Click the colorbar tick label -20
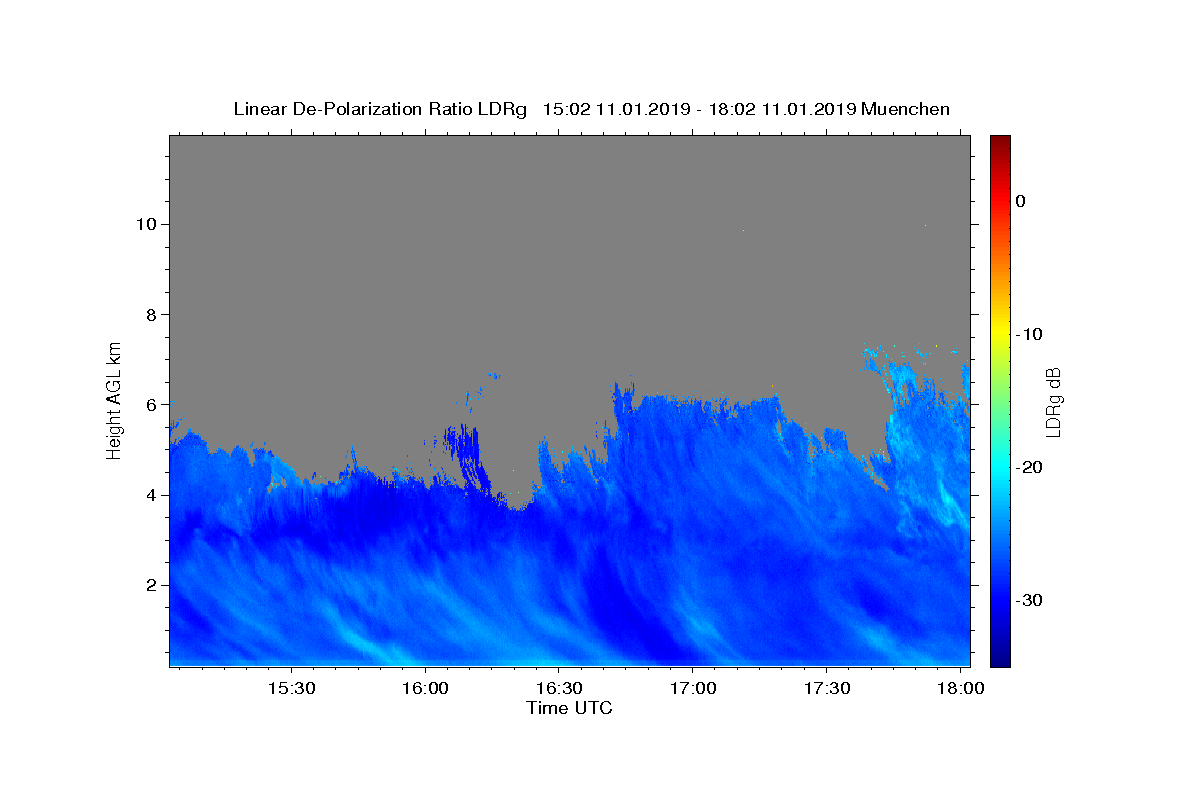 (1030, 467)
